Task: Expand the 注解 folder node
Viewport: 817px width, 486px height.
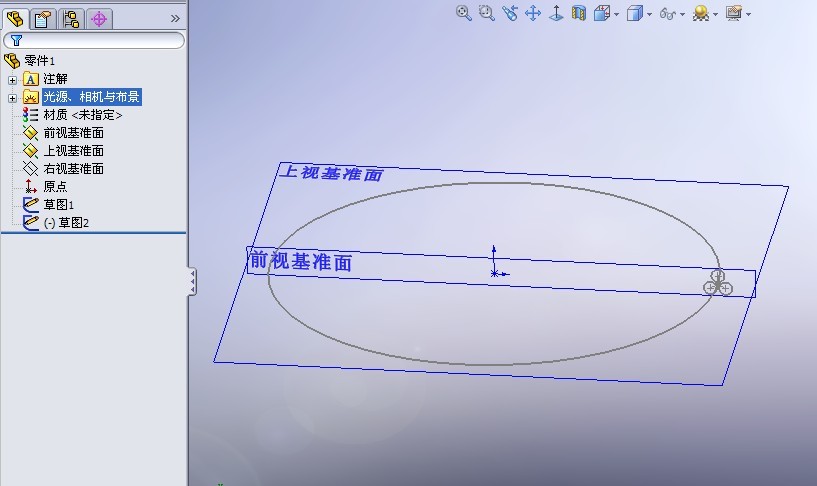Action: 12,80
